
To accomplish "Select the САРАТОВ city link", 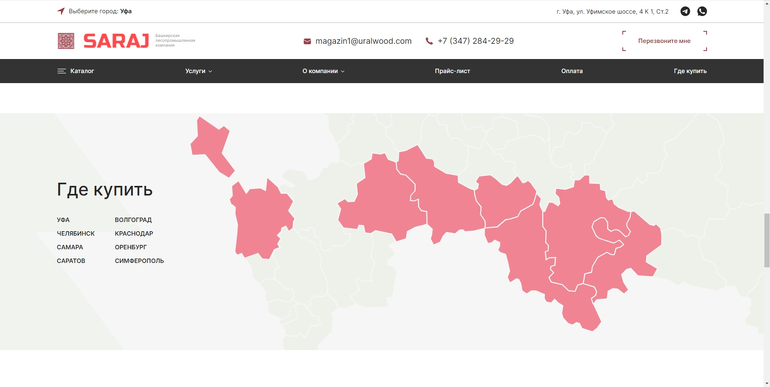I will pyautogui.click(x=71, y=261).
